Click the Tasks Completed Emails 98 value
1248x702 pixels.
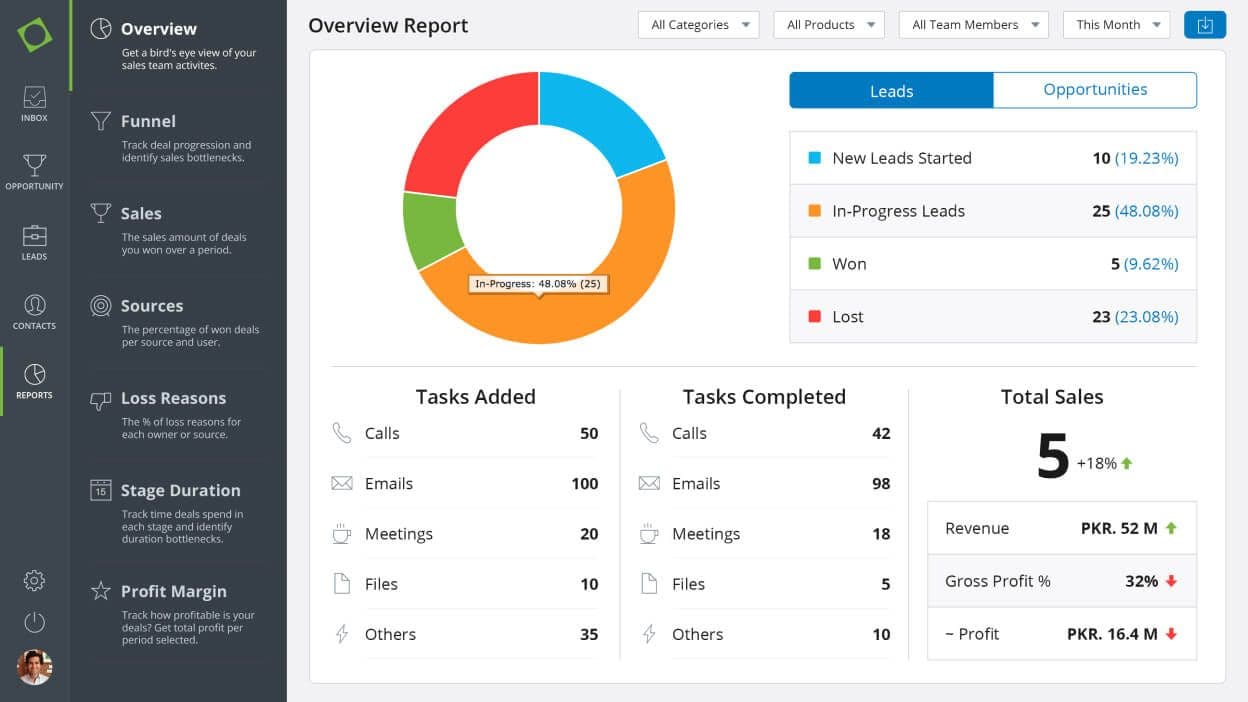[x=881, y=484]
